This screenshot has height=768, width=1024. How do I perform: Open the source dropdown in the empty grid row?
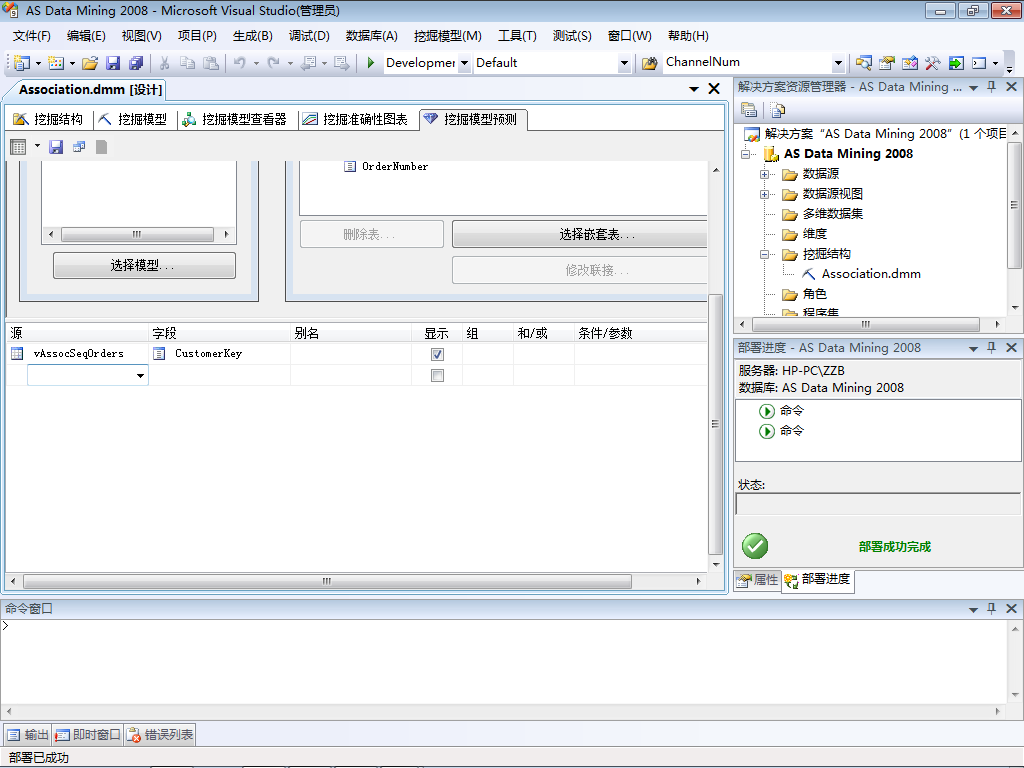140,376
